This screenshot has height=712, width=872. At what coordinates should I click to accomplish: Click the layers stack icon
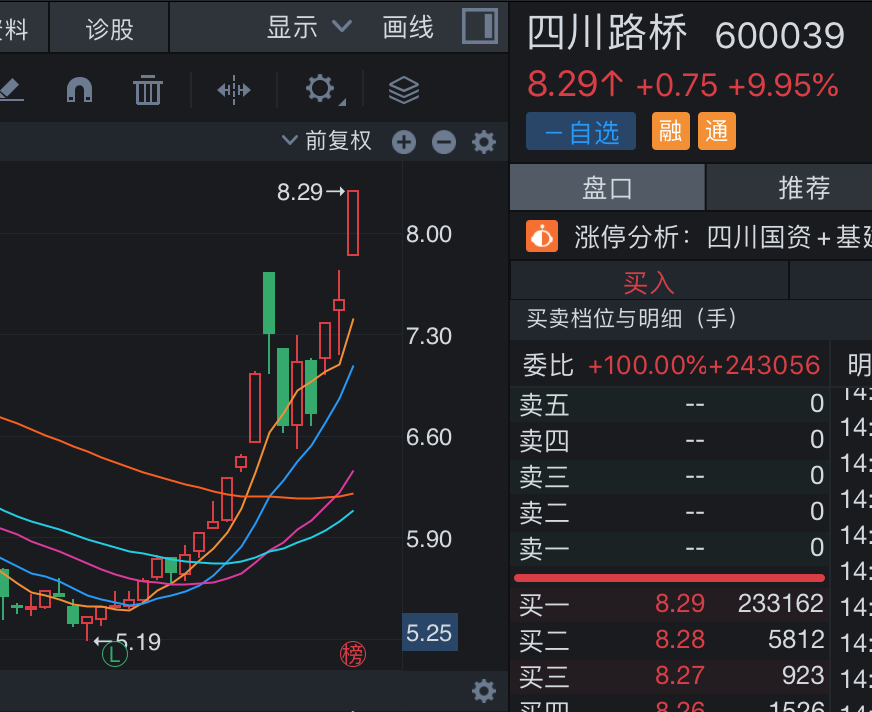point(404,90)
